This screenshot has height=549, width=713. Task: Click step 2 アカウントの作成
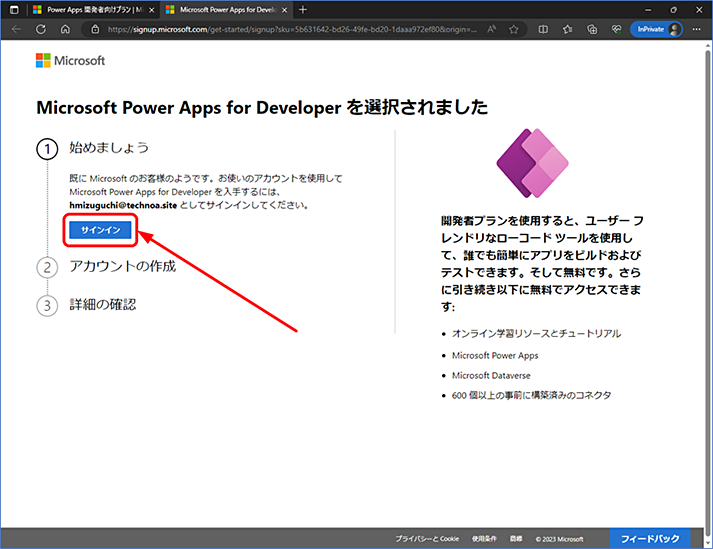tap(122, 266)
